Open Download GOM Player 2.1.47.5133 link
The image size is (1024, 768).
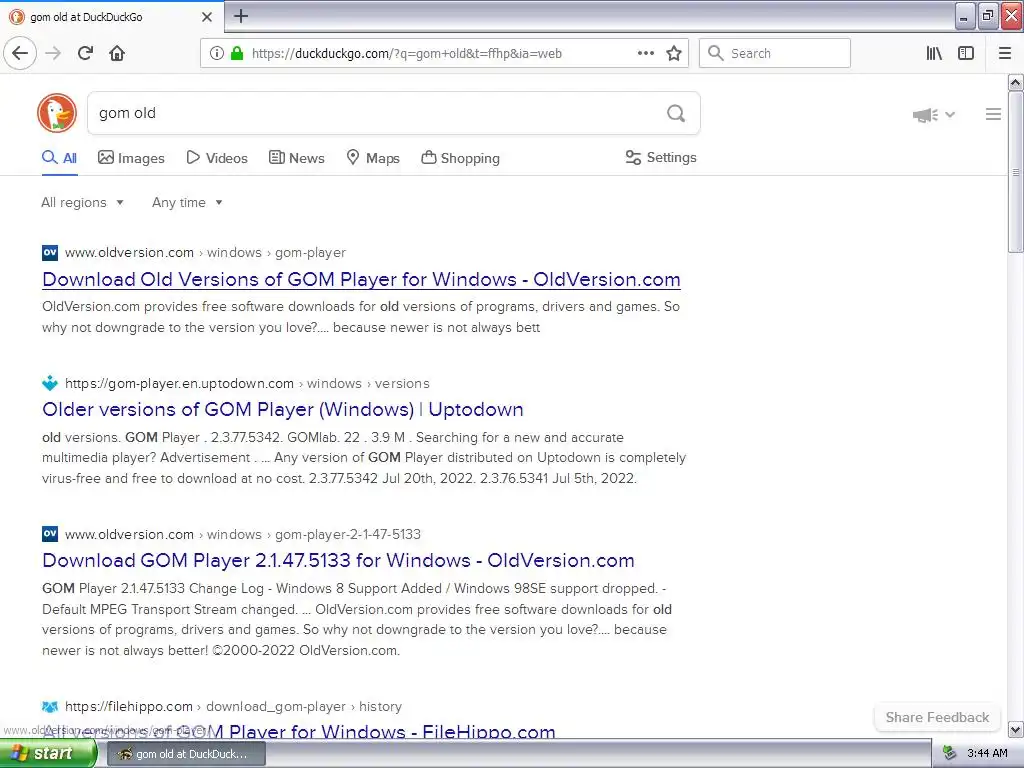pos(338,560)
